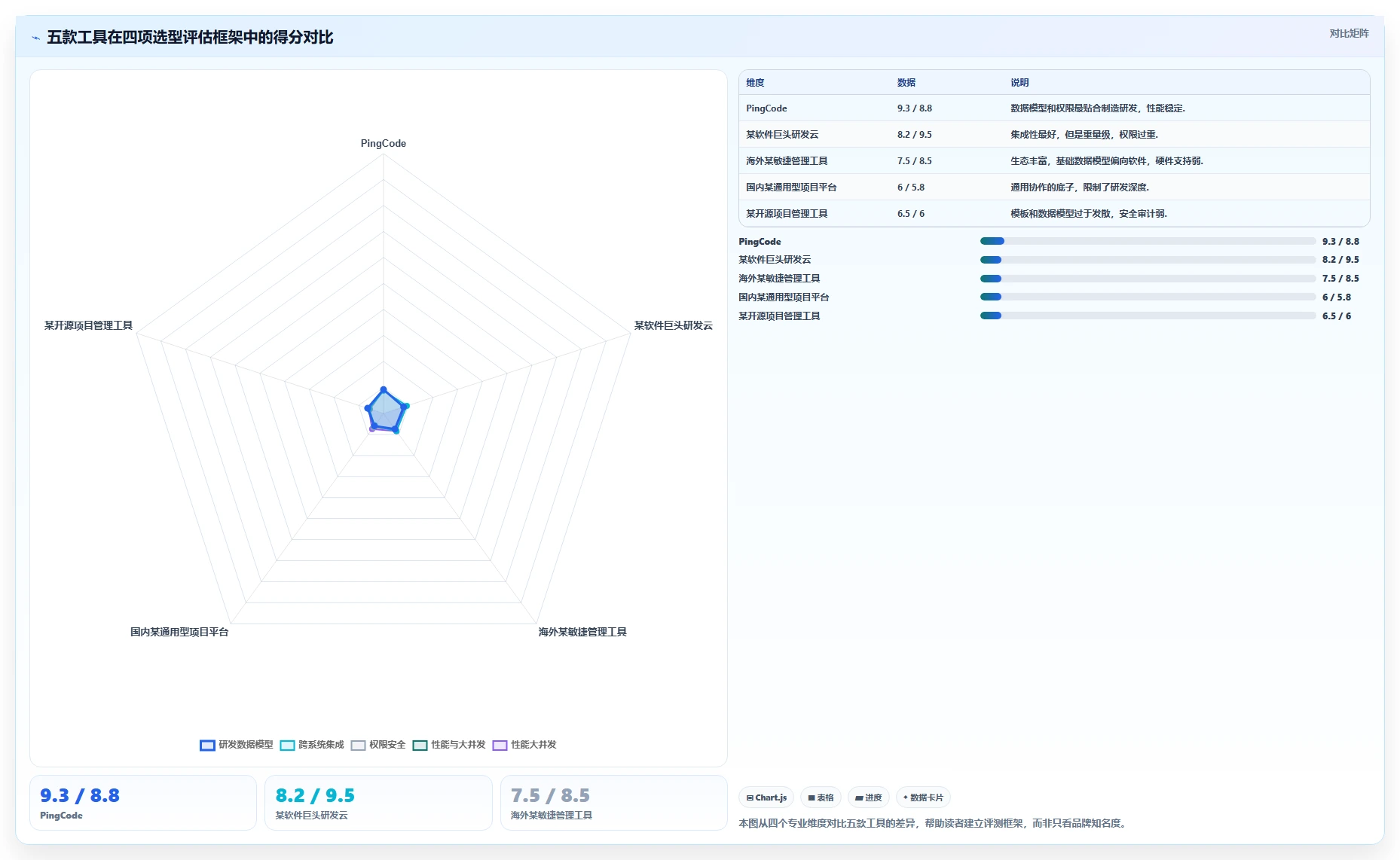Screen dimensions: 1400x860
Task: Click the 9.3 / 8.8 value beside progress bar
Action: [1340, 242]
